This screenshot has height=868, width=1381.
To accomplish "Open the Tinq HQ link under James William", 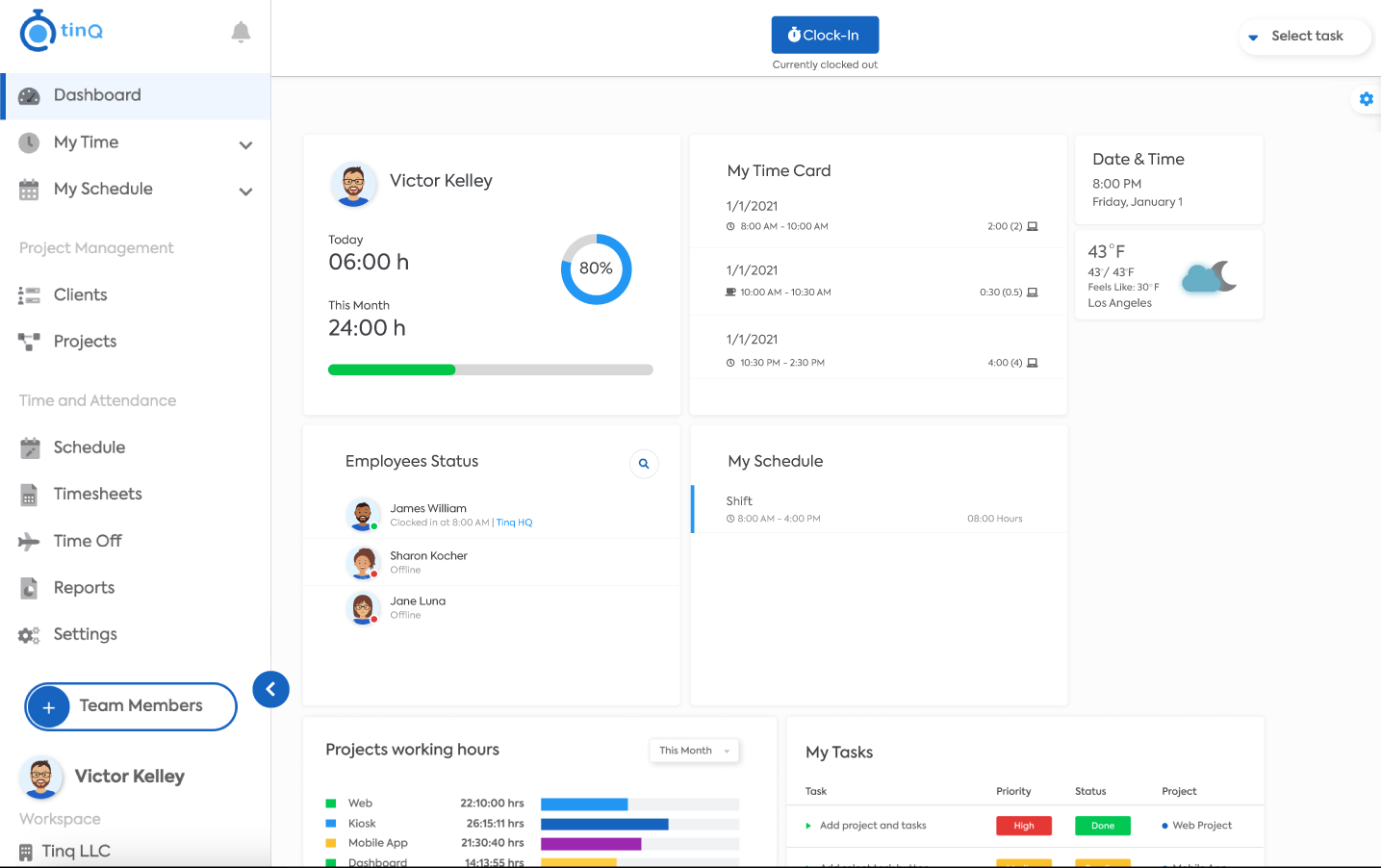I will (x=514, y=523).
